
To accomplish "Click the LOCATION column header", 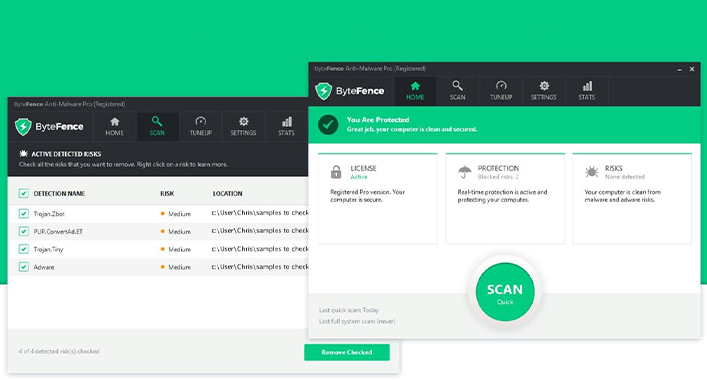I will point(227,193).
